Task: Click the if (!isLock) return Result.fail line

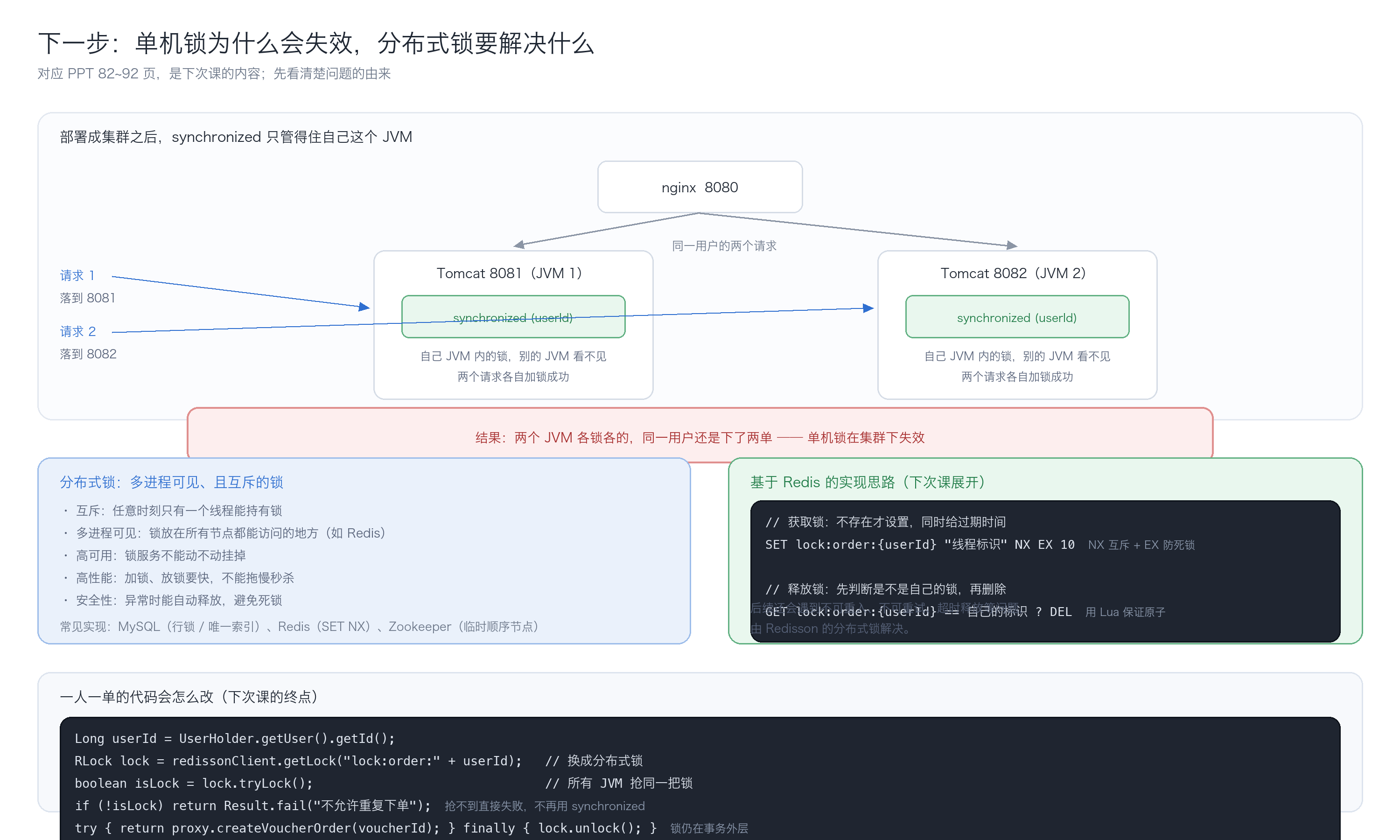Action: click(252, 805)
